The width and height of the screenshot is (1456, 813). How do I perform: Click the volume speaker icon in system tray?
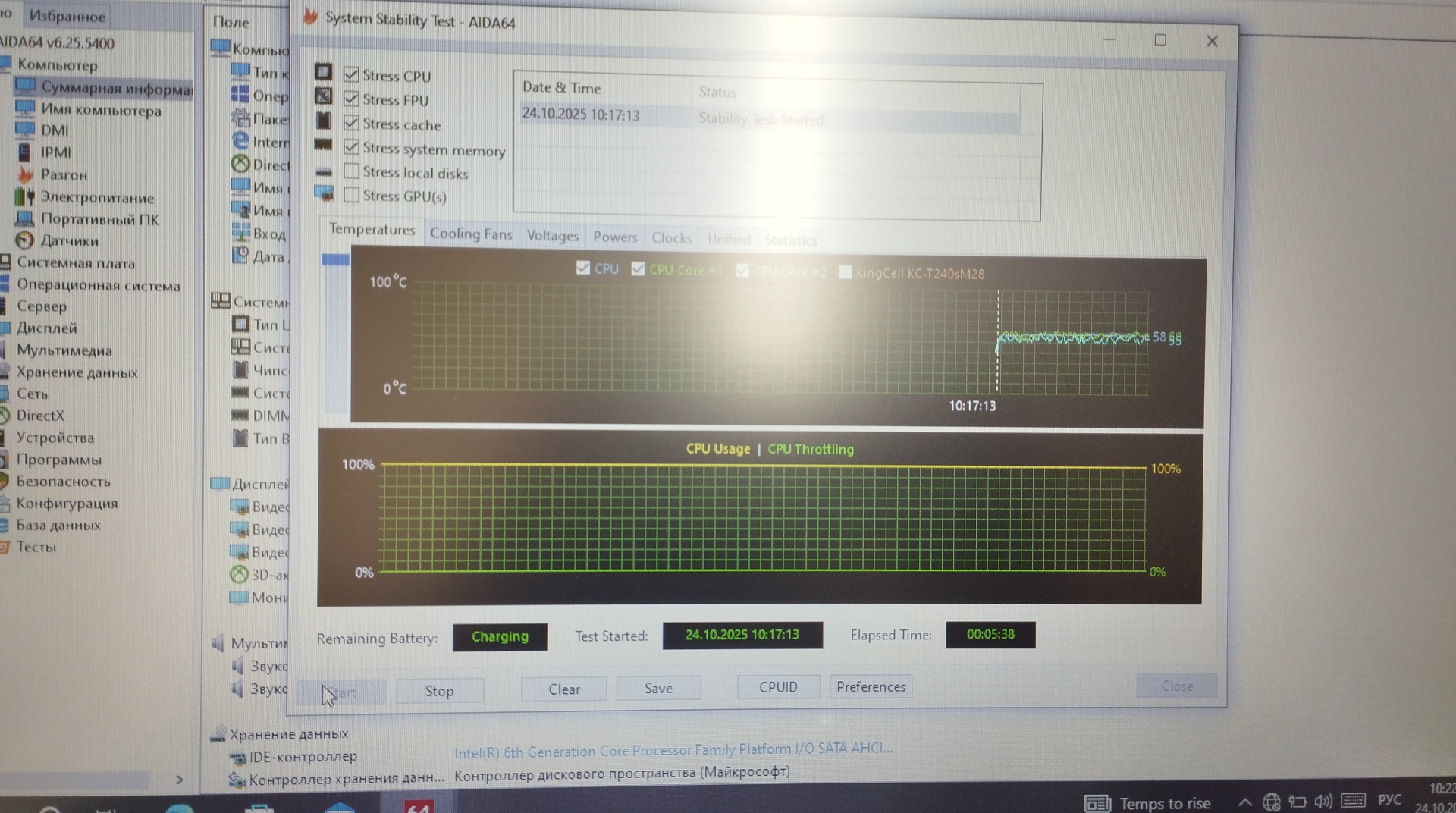[x=1323, y=802]
